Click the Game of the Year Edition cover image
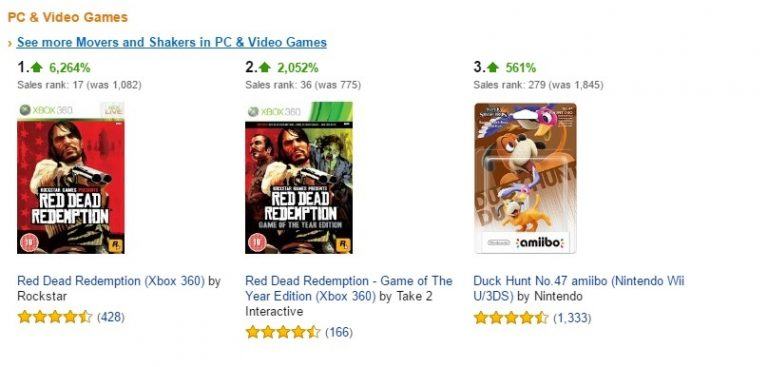768x367 pixels. (299, 178)
